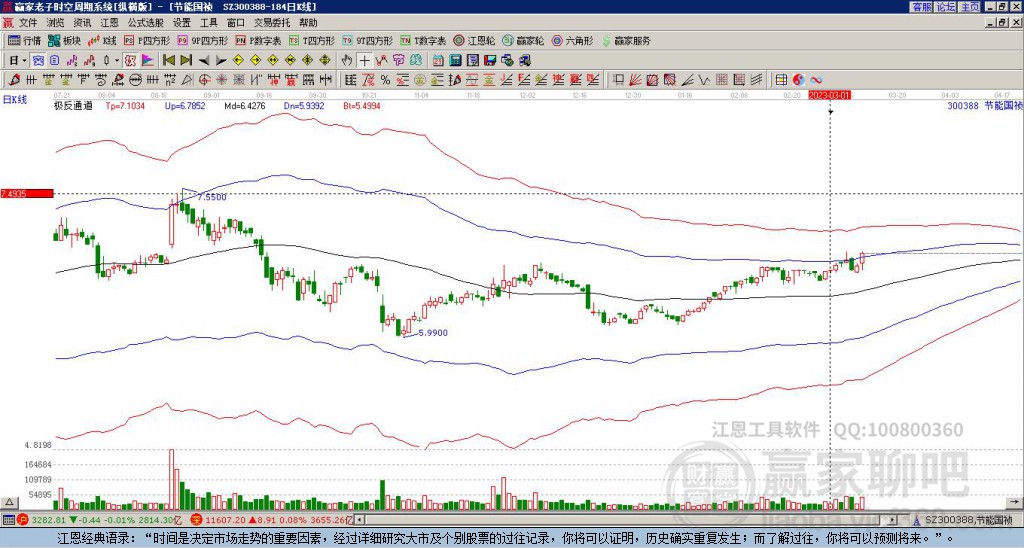This screenshot has height=548, width=1024.
Task: Open the 设置 menu
Action: pyautogui.click(x=182, y=23)
